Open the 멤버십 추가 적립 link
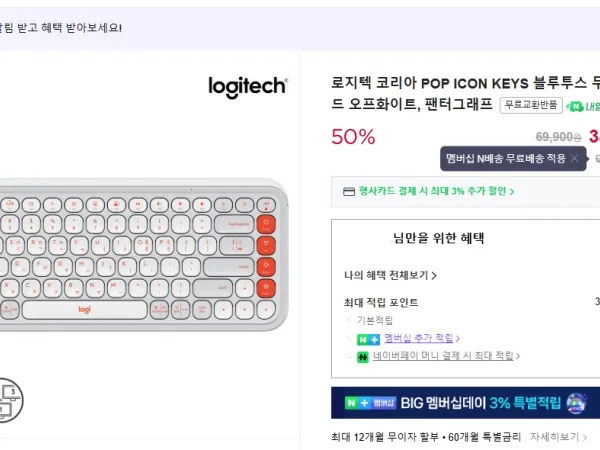Image resolution: width=600 pixels, height=450 pixels. (x=420, y=339)
